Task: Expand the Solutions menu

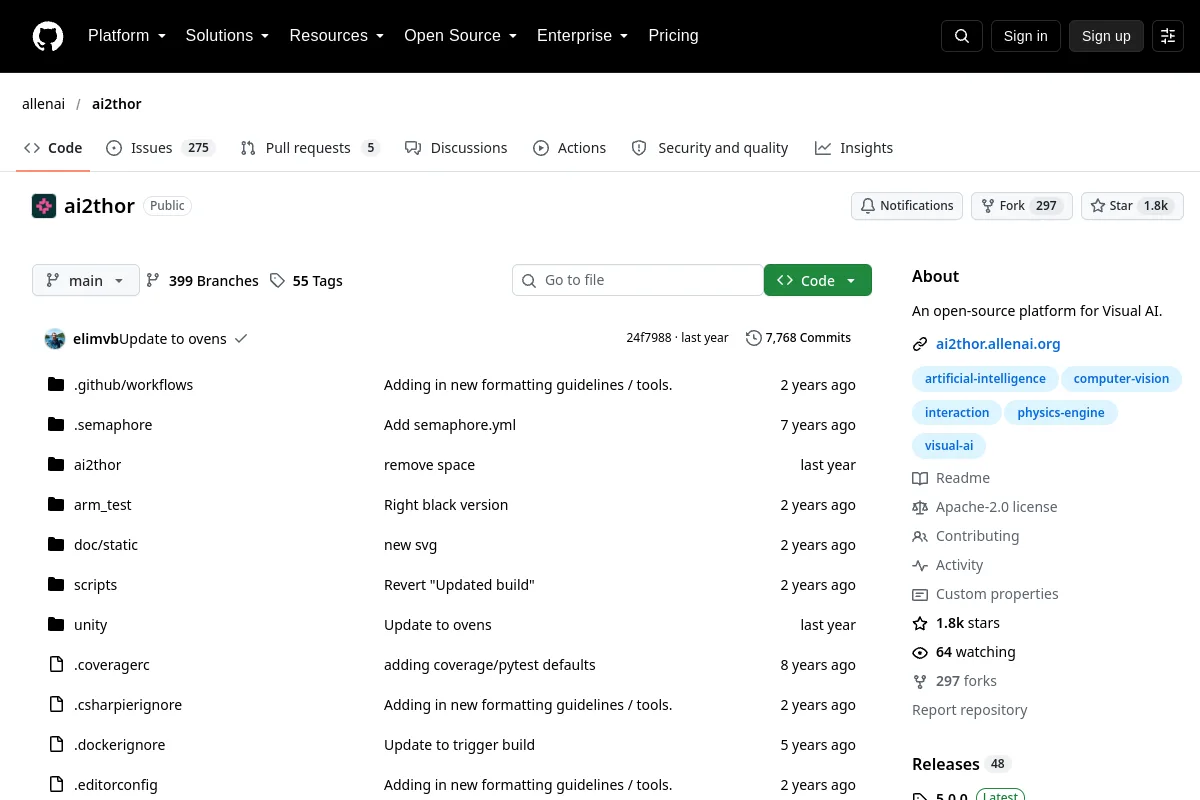Action: [227, 36]
